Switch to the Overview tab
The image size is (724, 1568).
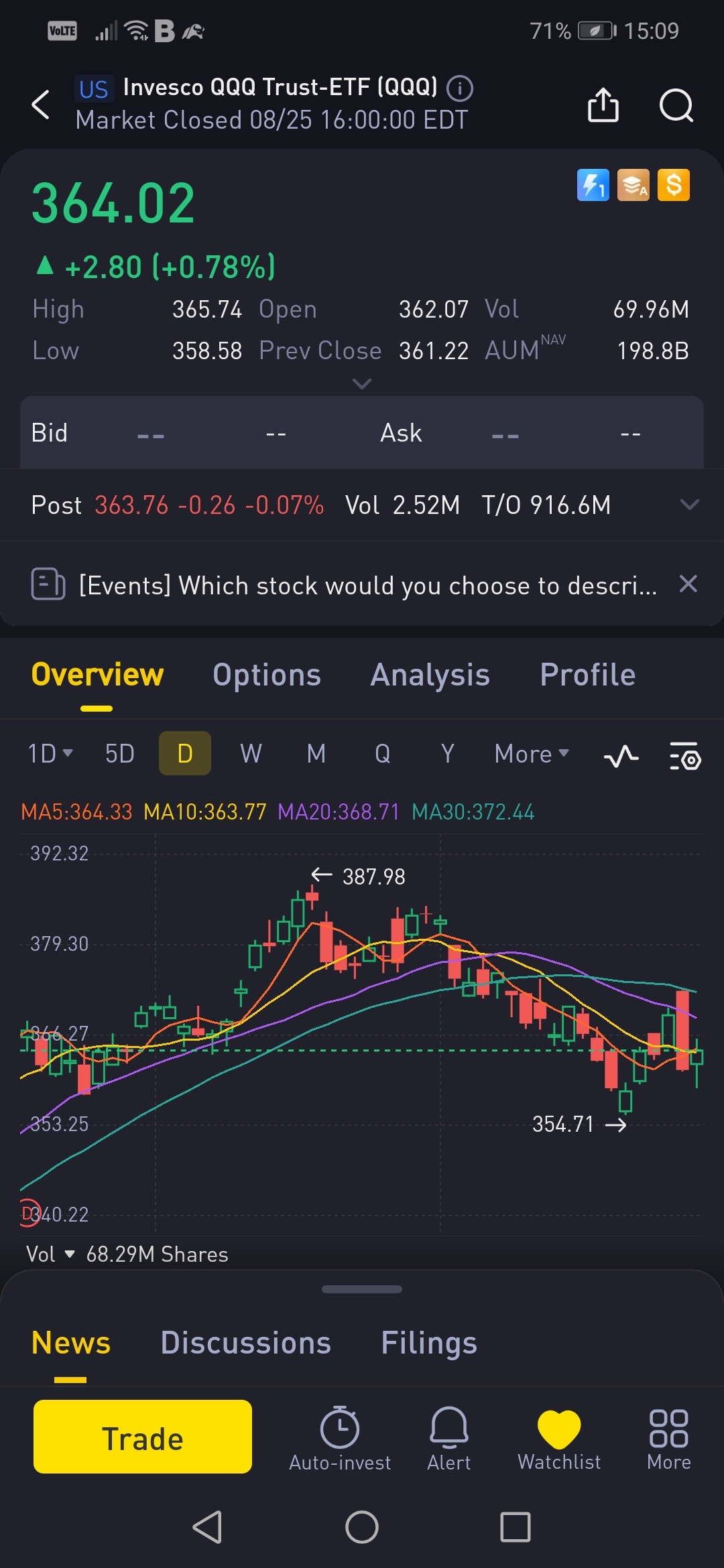click(x=97, y=674)
